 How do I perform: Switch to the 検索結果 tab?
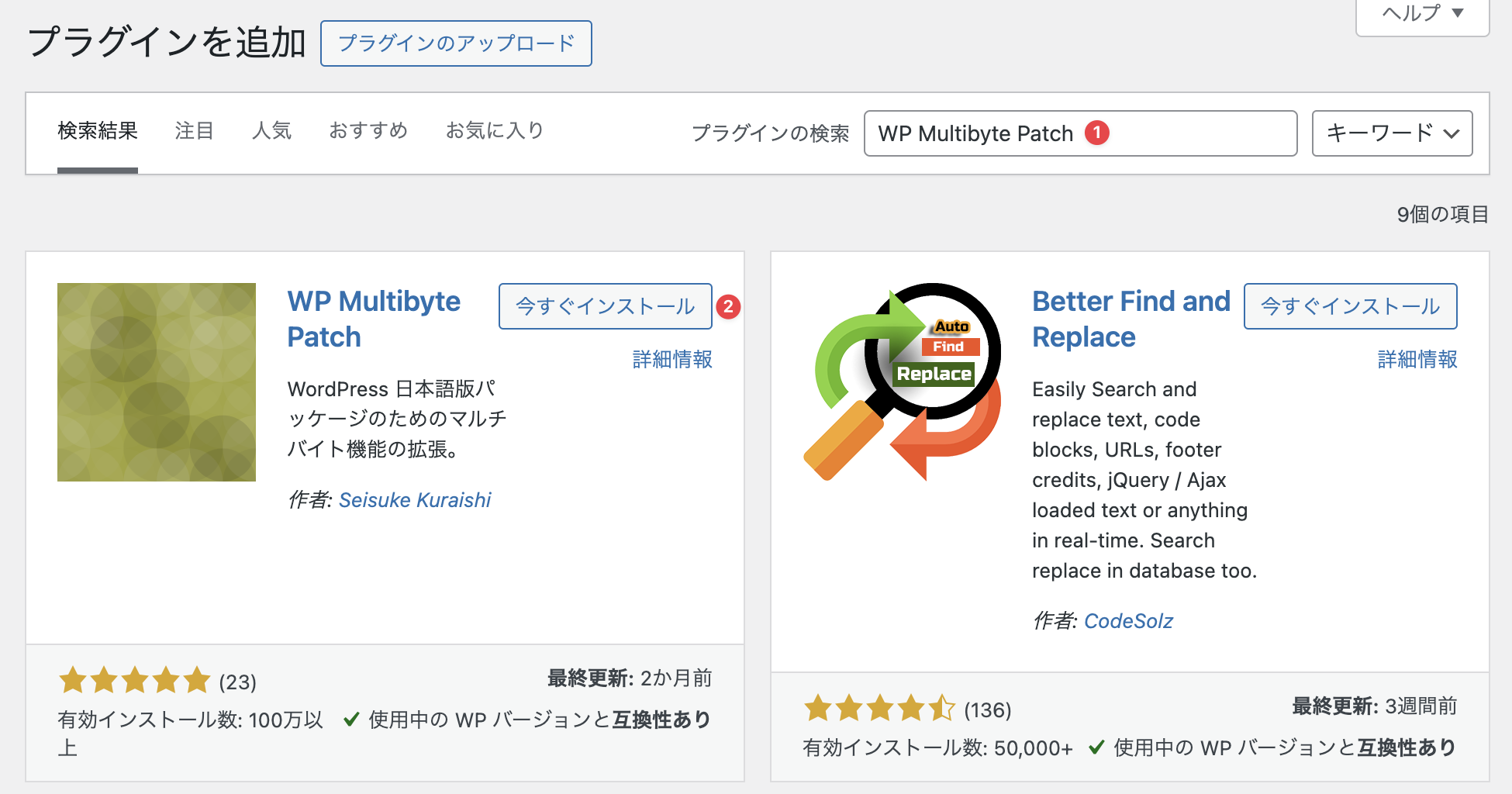tap(98, 131)
